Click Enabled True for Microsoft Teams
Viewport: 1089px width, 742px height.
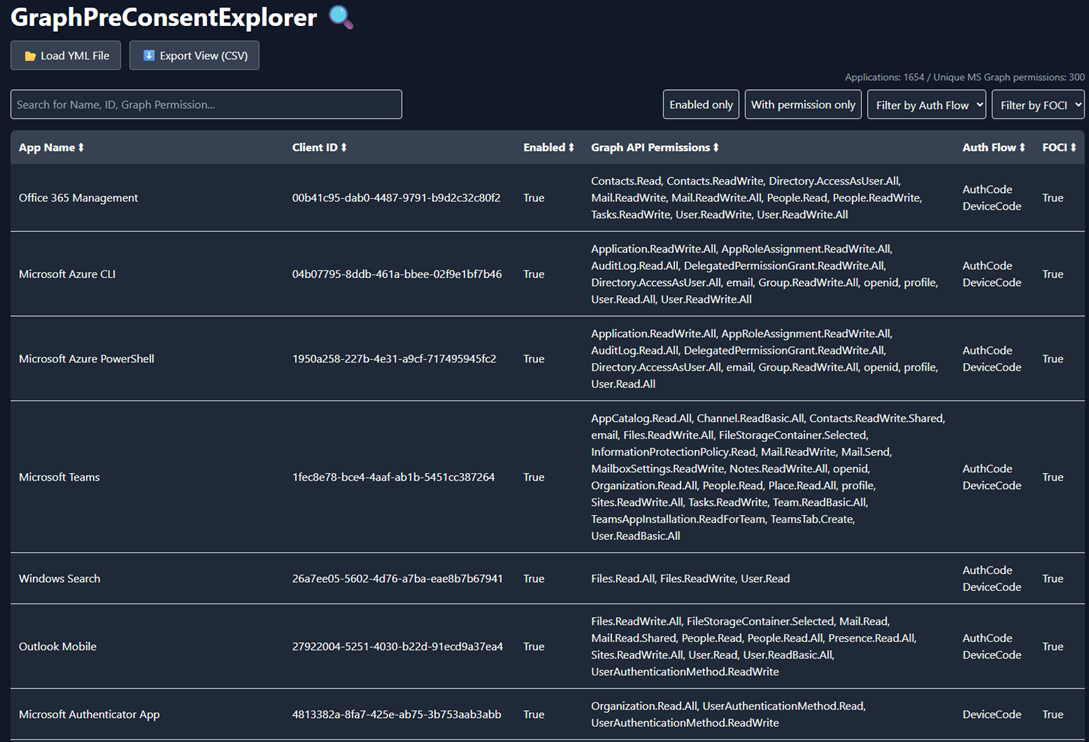click(x=533, y=477)
